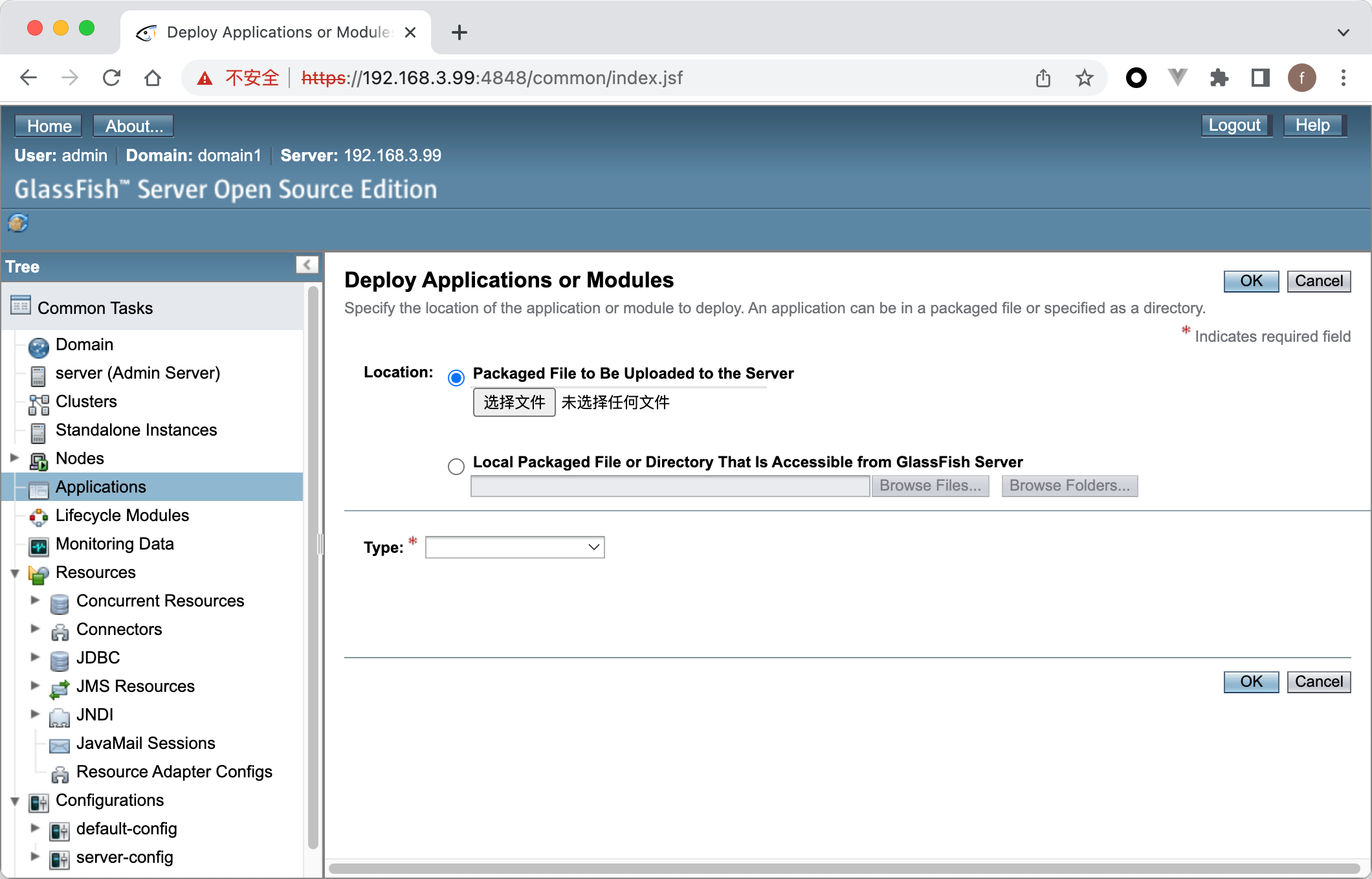Click the Logout button
Screen dimensions: 1372x879
[x=1235, y=126]
